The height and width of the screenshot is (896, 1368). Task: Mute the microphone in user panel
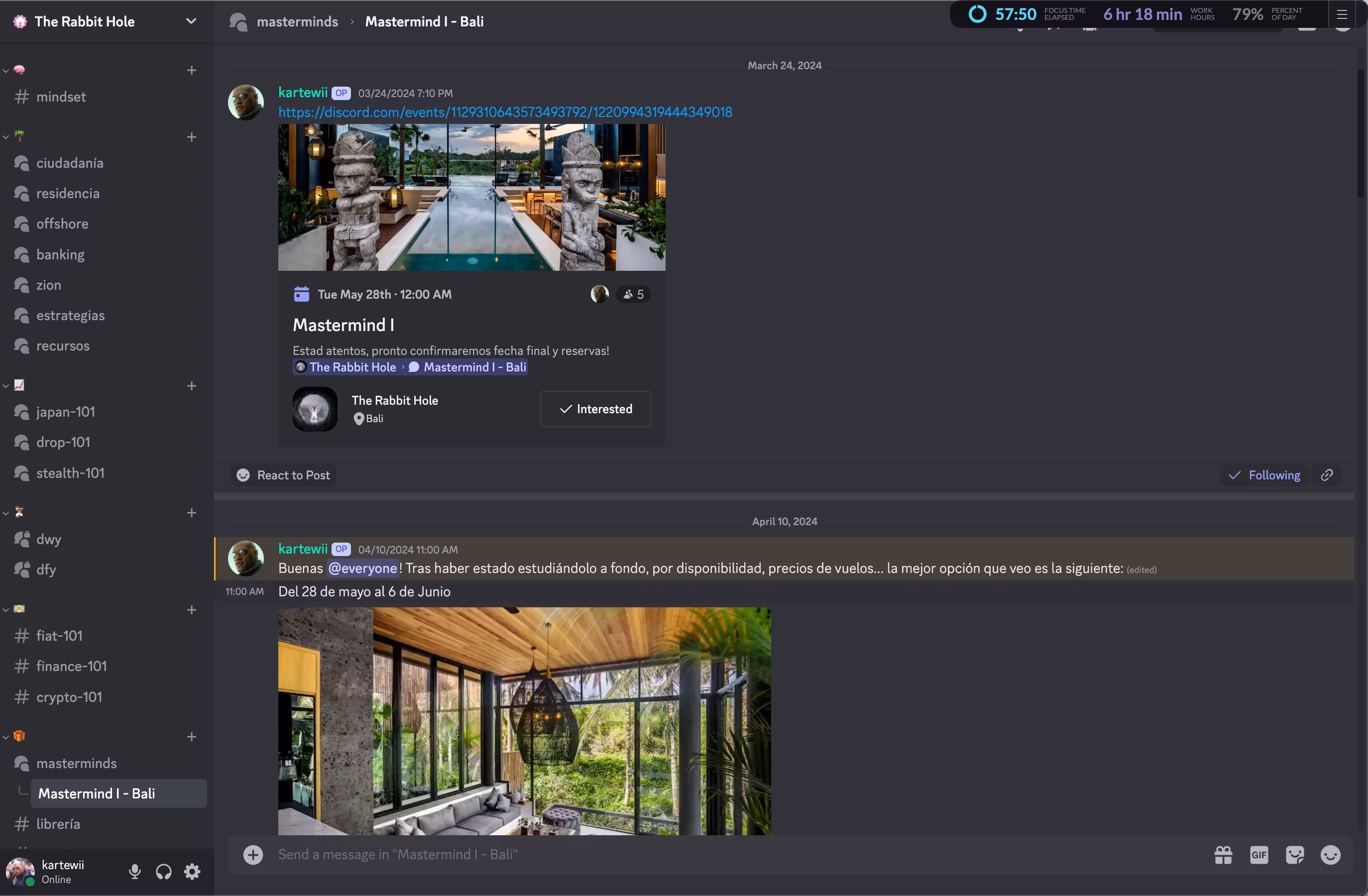click(x=134, y=871)
